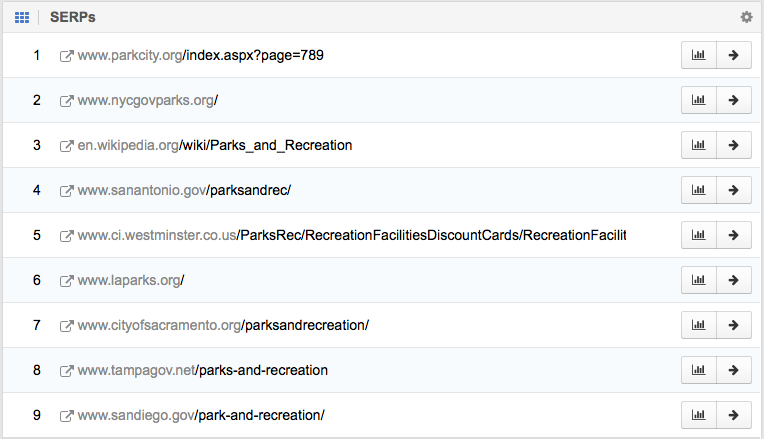Viewport: 764px width, 439px height.
Task: Open the www.laparks.org link
Action: (x=130, y=280)
